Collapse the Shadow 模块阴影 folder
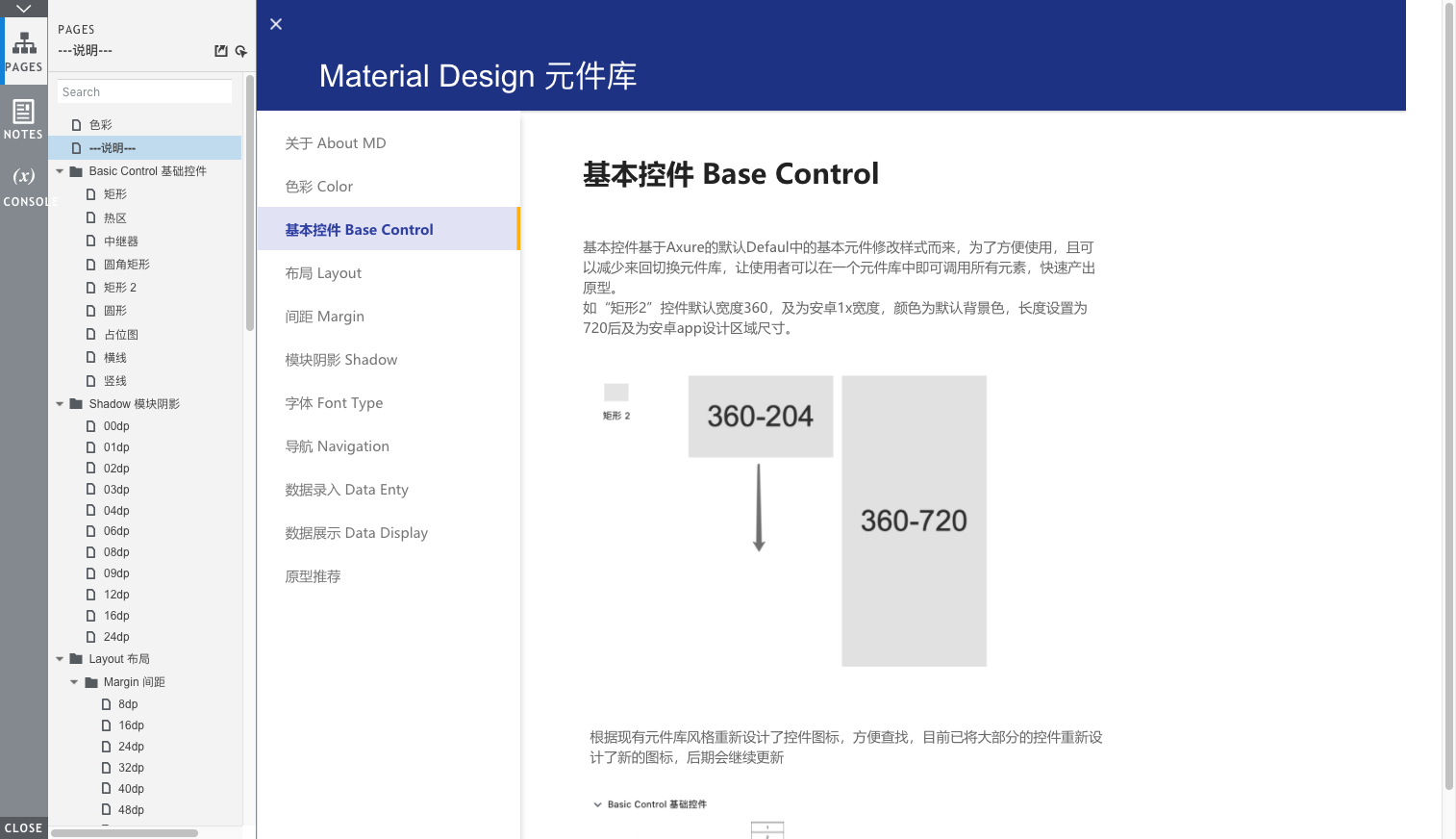This screenshot has height=839, width=1456. [60, 404]
